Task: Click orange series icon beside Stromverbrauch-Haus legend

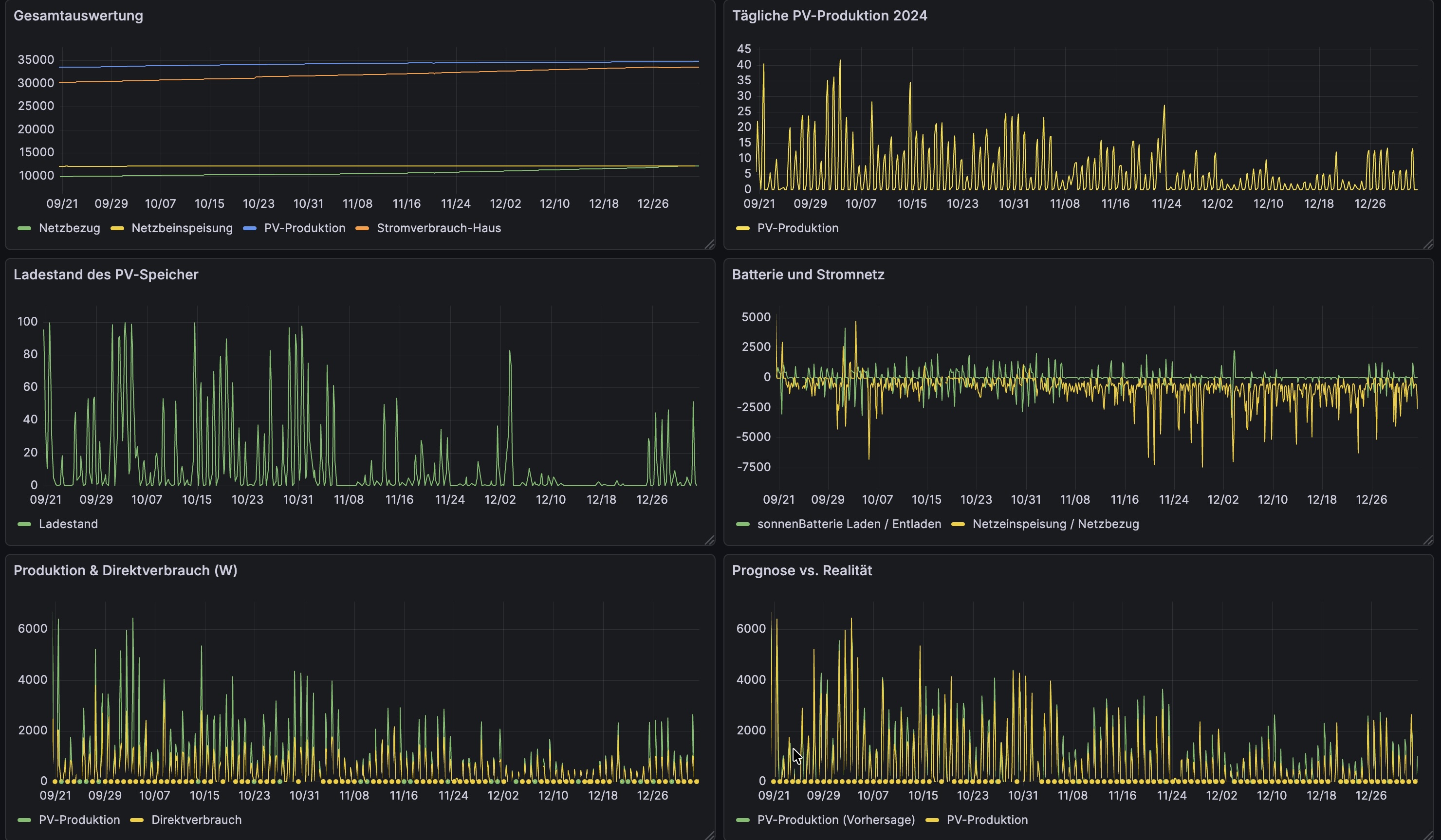Action: coord(362,228)
